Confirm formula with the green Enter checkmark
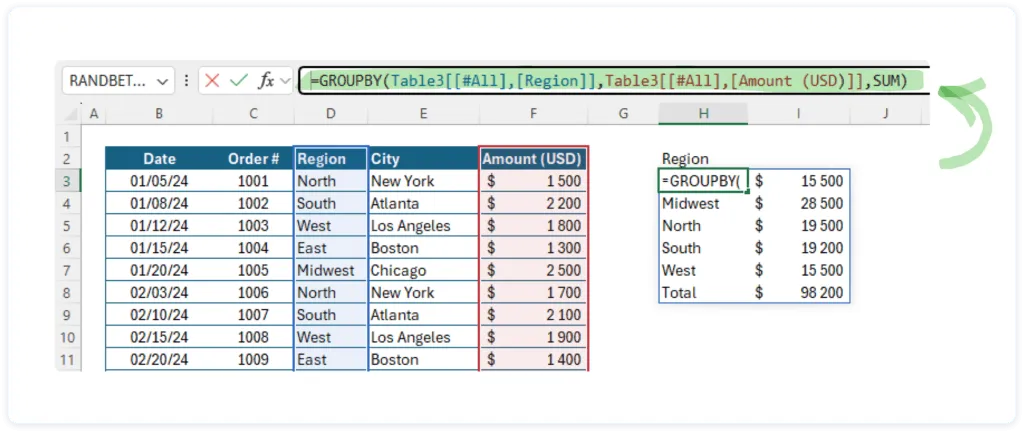Viewport: 1024px width, 433px height. 238,80
